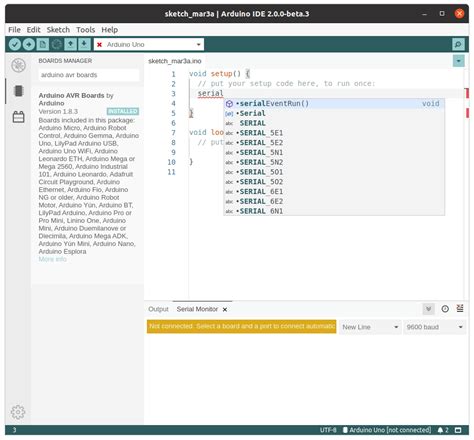The image size is (474, 440).
Task: Select the SERIAL_5O2 suggestion
Action: pyautogui.click(x=334, y=182)
